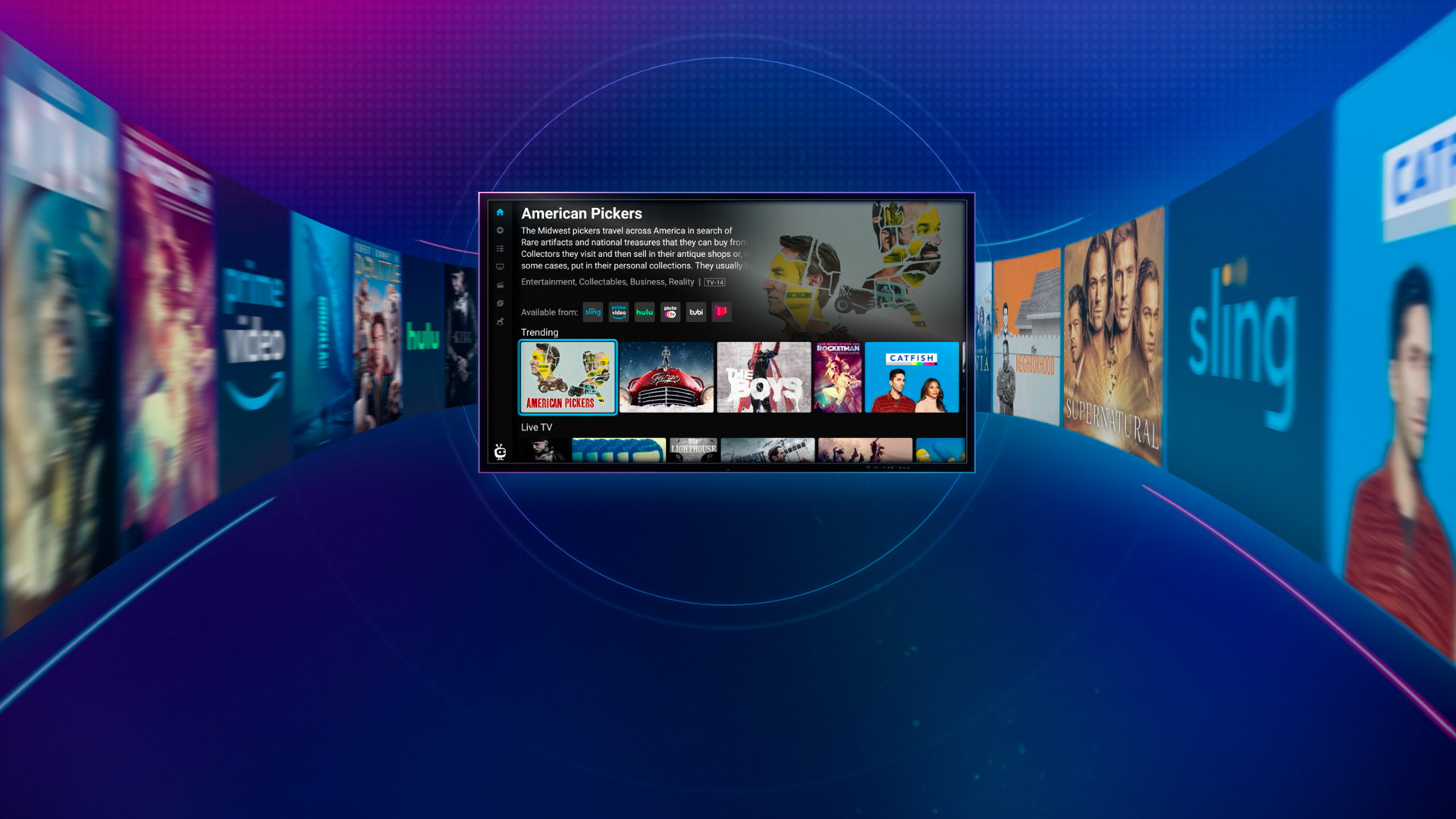
Task: Open the Catfish trending thumbnail
Action: (x=912, y=377)
